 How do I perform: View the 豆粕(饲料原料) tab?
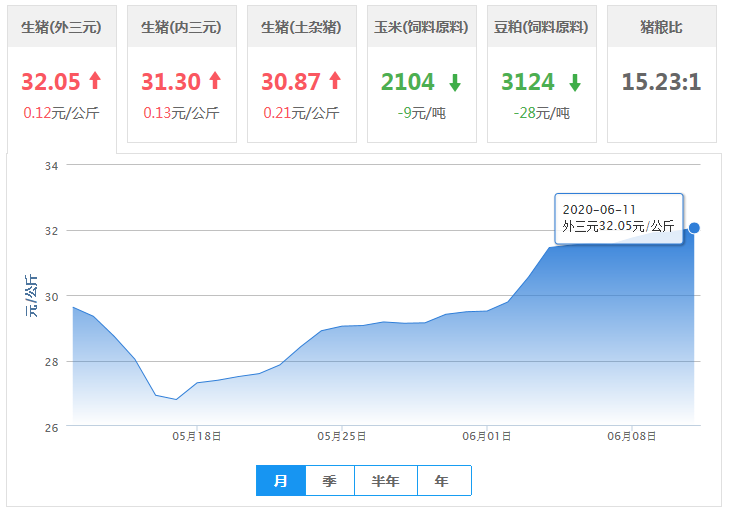pyautogui.click(x=541, y=27)
